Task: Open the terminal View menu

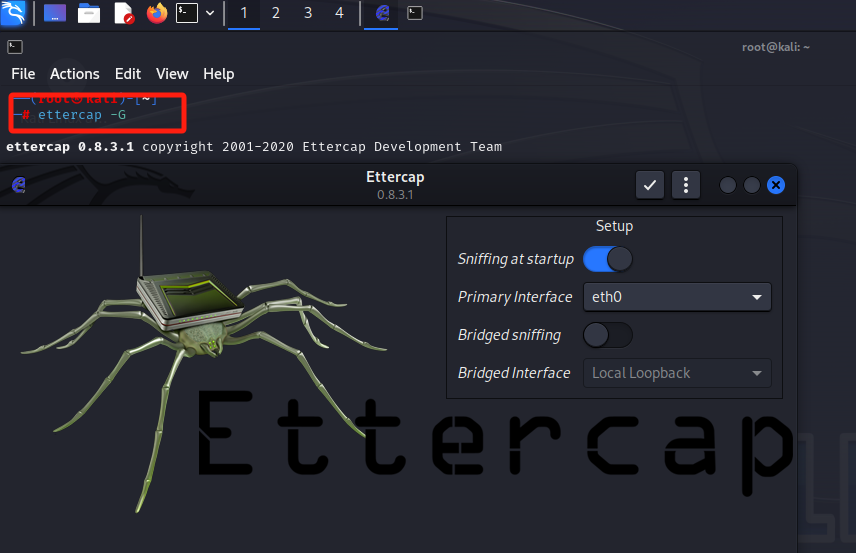Action: click(x=172, y=74)
